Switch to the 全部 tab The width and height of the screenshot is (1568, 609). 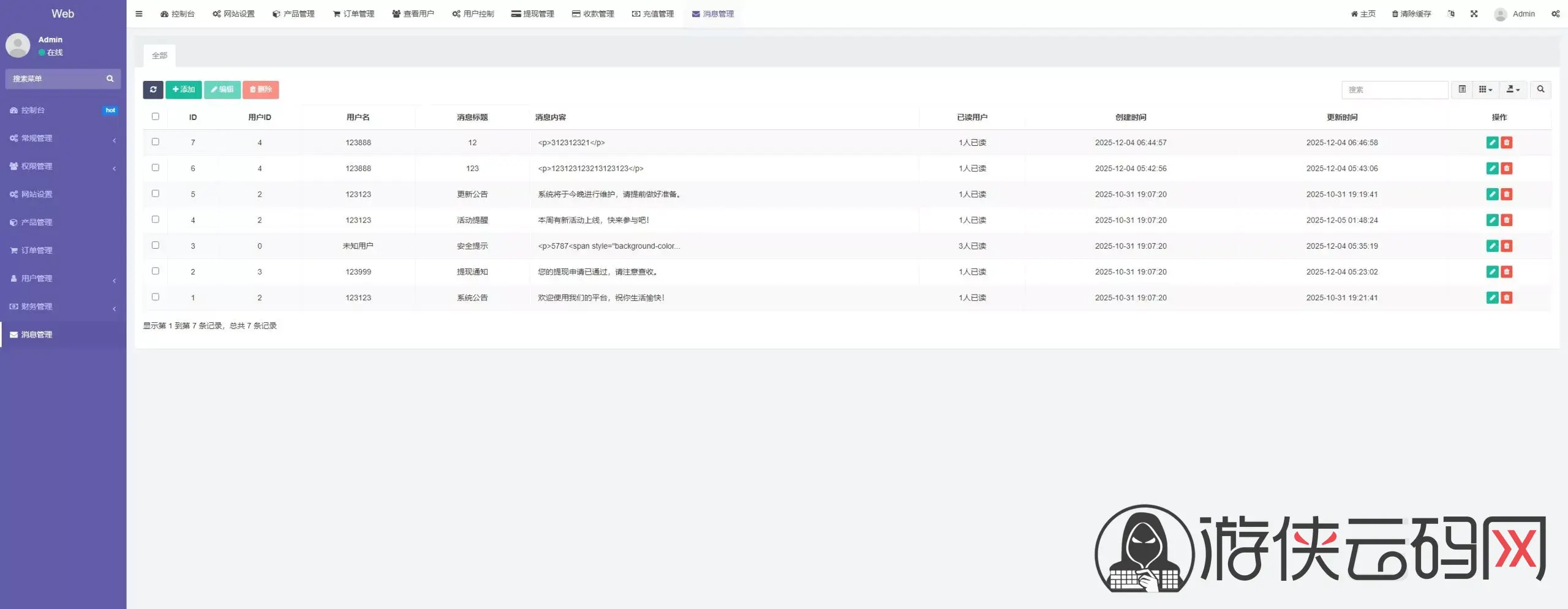pos(159,56)
